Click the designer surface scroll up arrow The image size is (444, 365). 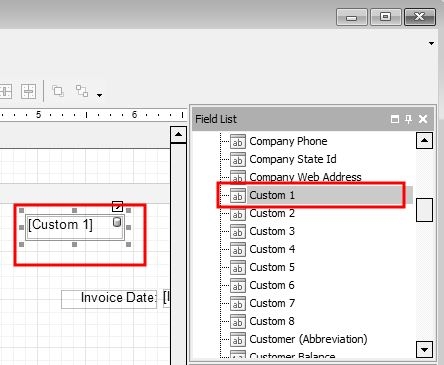tap(178, 134)
